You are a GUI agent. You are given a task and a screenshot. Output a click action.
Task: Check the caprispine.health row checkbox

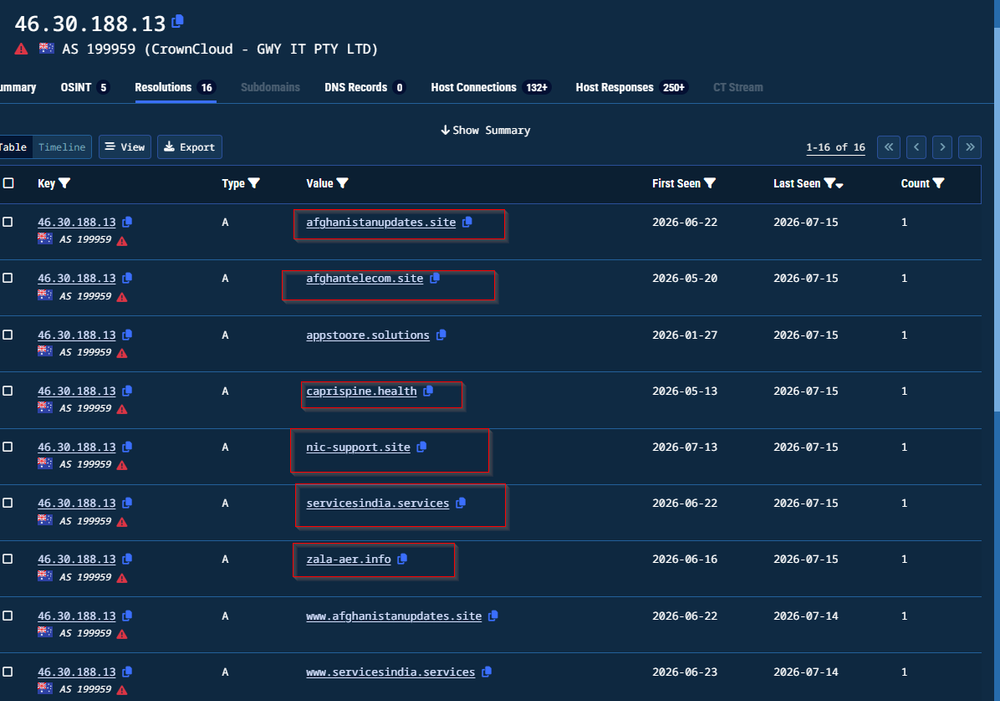pos(8,391)
